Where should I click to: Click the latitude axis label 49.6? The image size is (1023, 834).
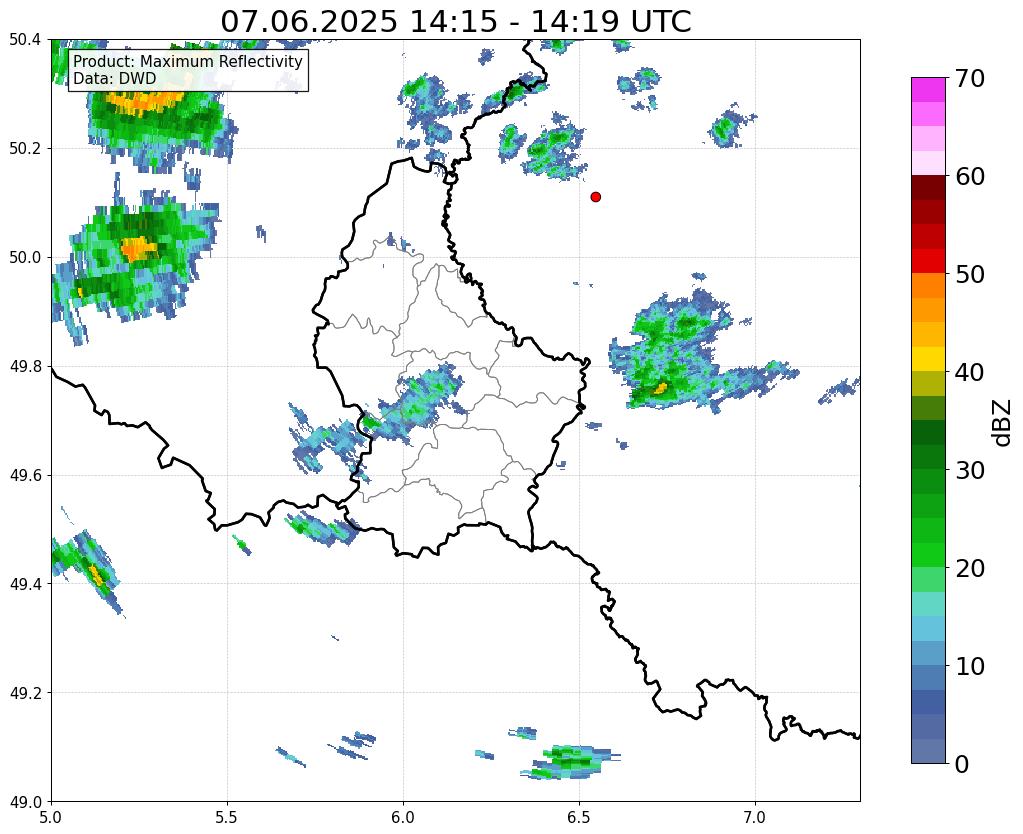[x=25, y=475]
